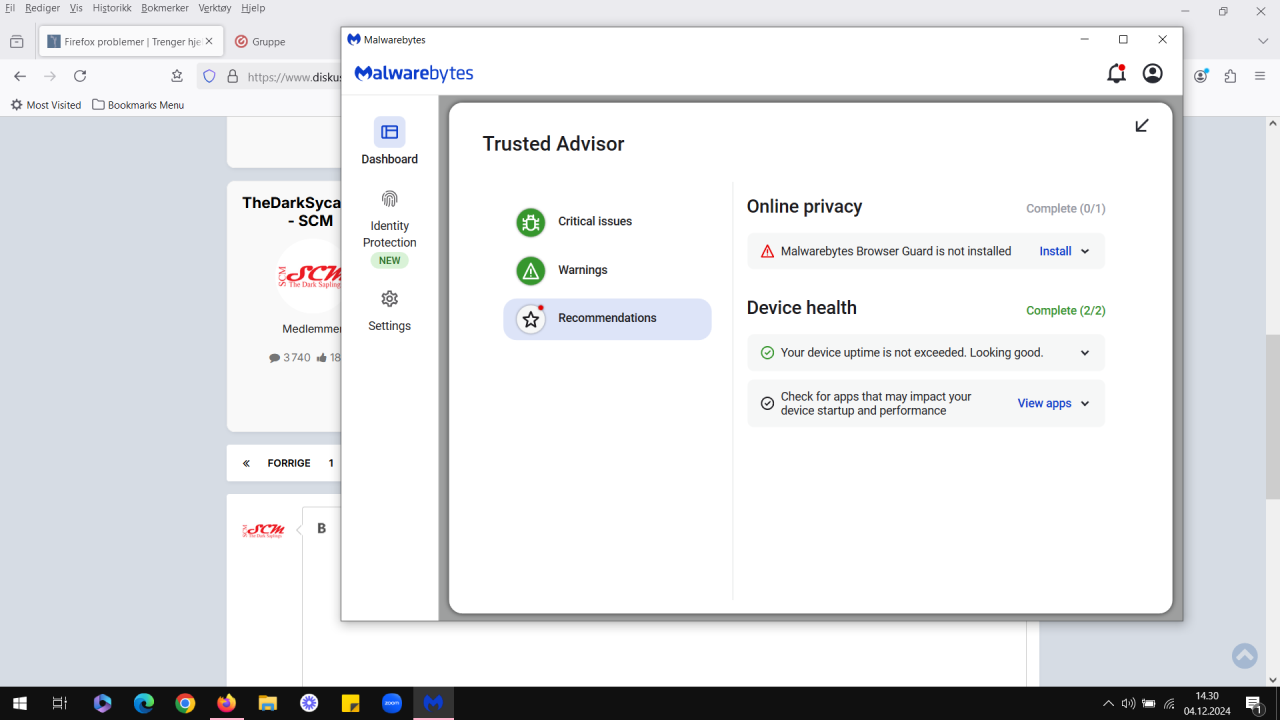Open Identity Protection in the sidebar
Viewport: 1280px width, 720px height.
[x=390, y=228]
